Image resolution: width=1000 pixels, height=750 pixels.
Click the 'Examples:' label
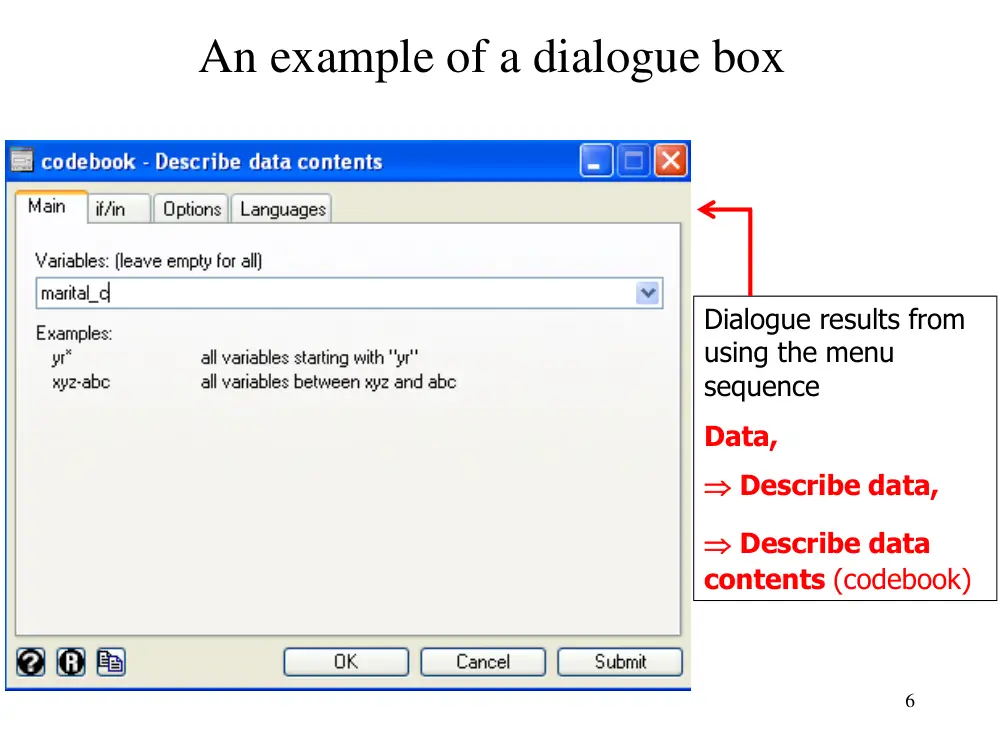point(74,333)
